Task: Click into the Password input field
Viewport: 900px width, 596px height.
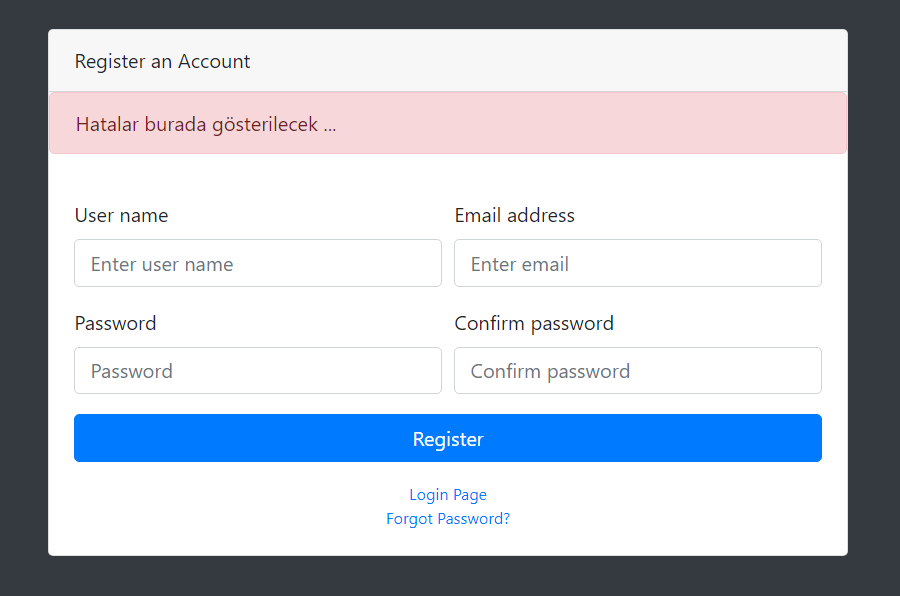Action: (258, 370)
